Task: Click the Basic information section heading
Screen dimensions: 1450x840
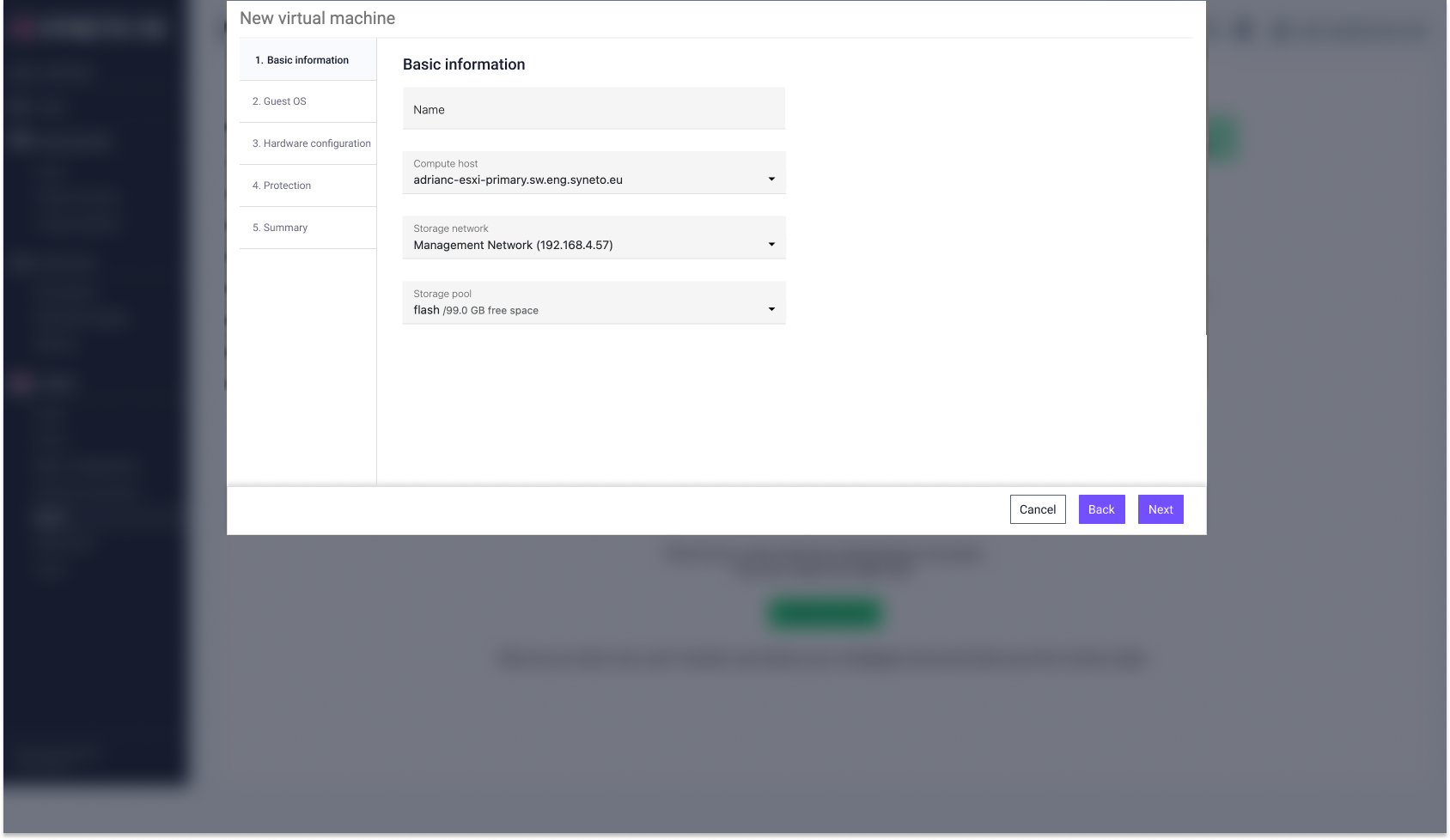Action: point(463,64)
